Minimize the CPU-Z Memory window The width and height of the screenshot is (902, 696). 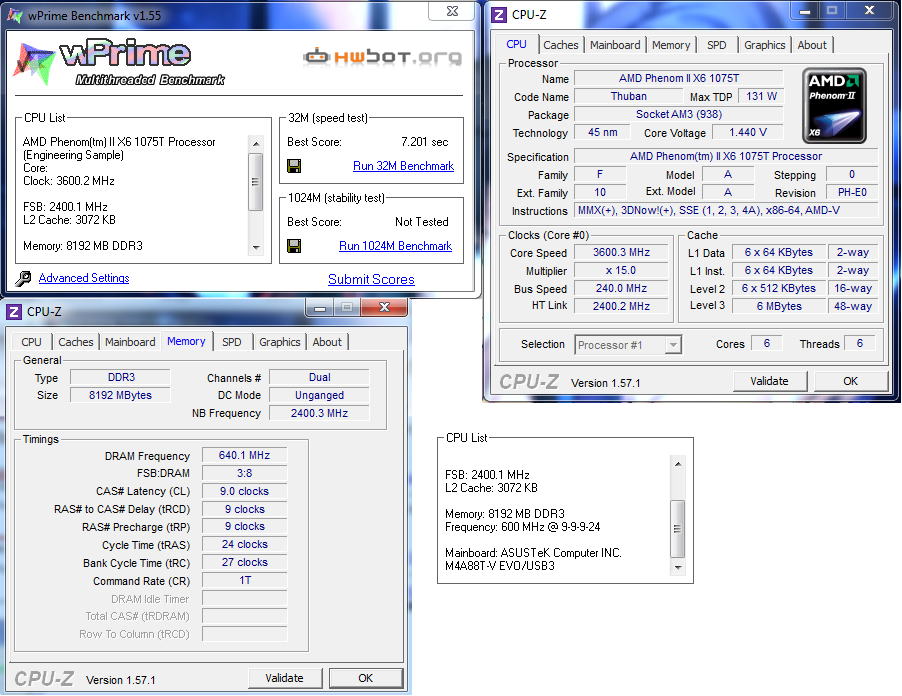click(x=320, y=308)
